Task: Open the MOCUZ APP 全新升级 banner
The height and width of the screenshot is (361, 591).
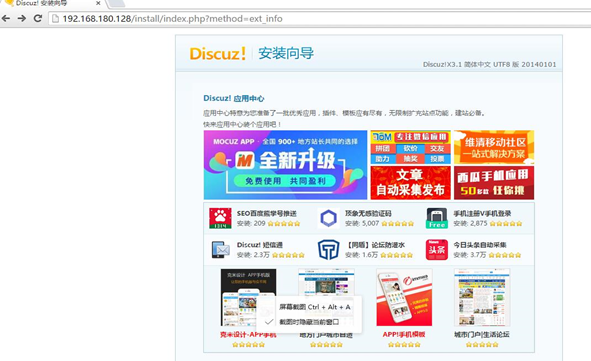Action: tap(285, 165)
